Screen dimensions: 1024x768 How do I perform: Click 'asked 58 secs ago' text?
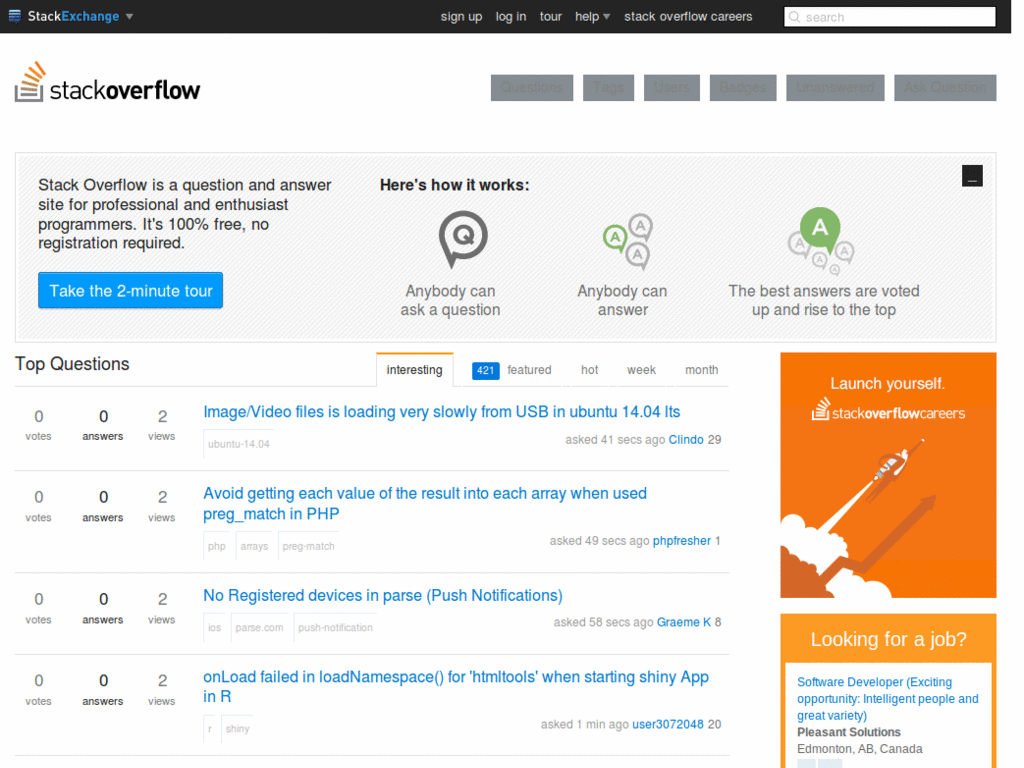pyautogui.click(x=603, y=622)
